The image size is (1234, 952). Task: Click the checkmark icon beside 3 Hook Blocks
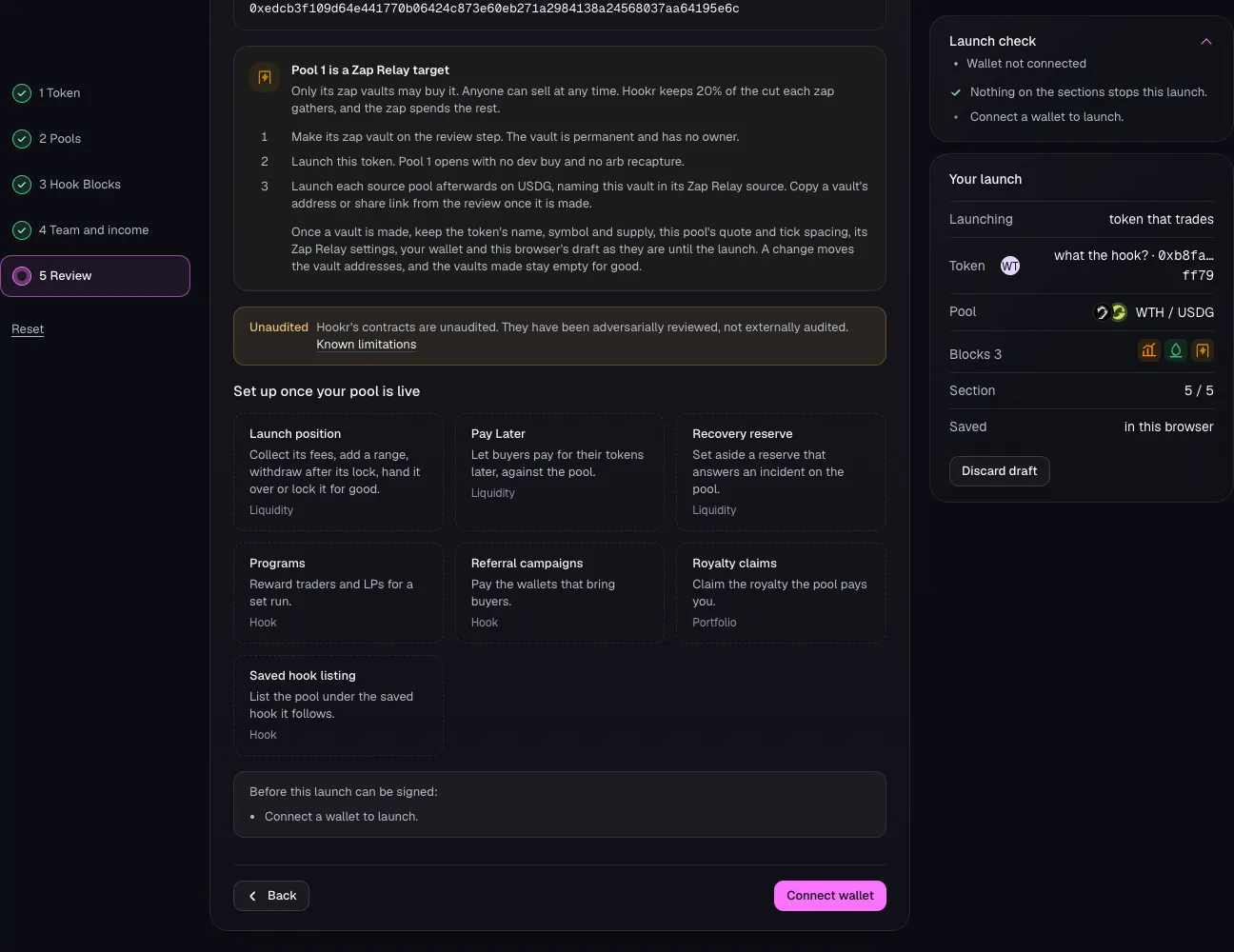22,185
